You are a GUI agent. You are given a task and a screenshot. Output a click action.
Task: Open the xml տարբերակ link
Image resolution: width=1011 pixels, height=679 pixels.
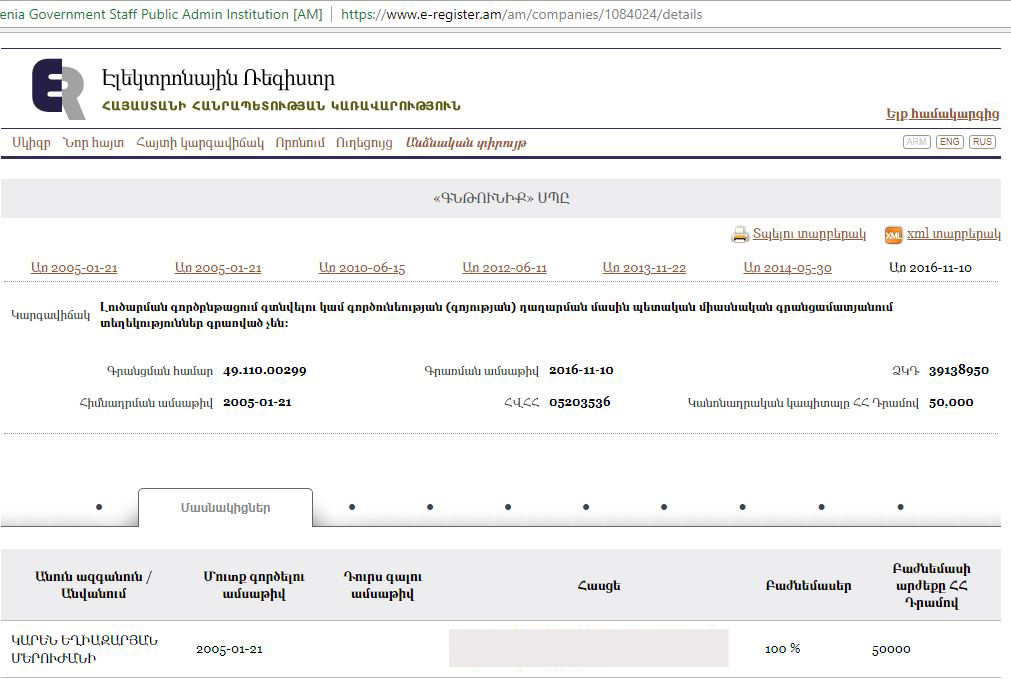coord(954,233)
